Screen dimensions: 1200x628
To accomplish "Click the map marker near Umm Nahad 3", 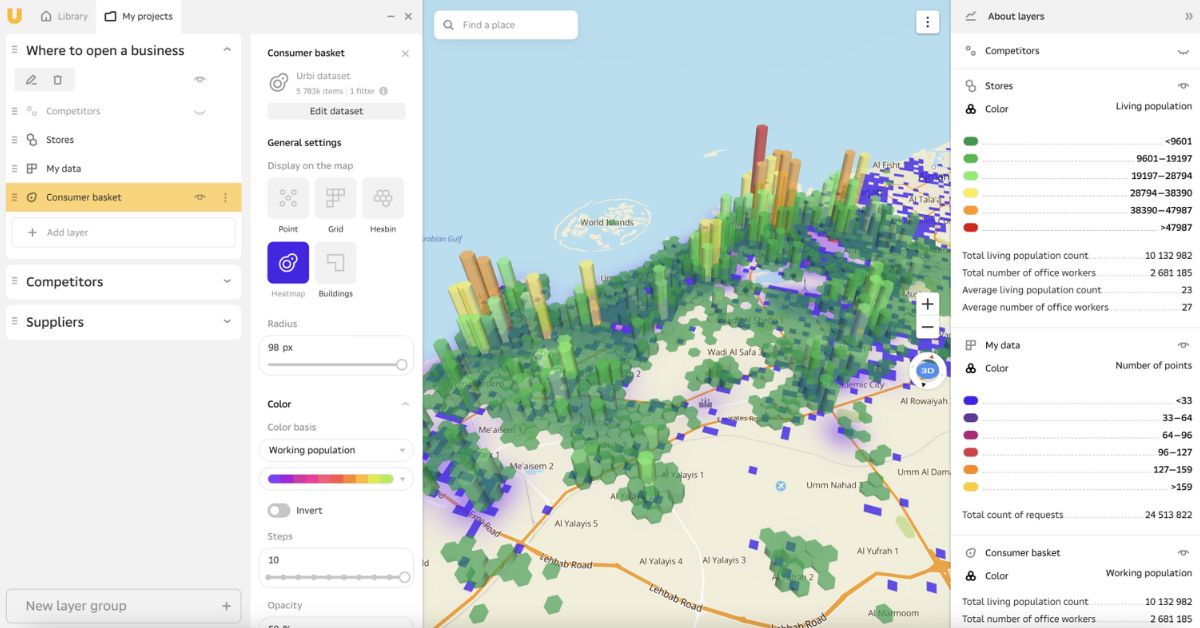I will [x=781, y=486].
